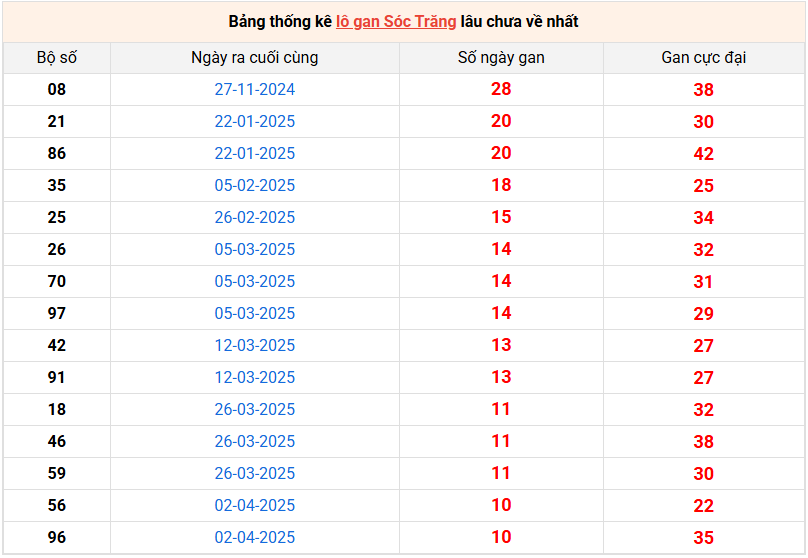Click the date 05-02-2025 link
The image size is (808, 558).
[255, 185]
